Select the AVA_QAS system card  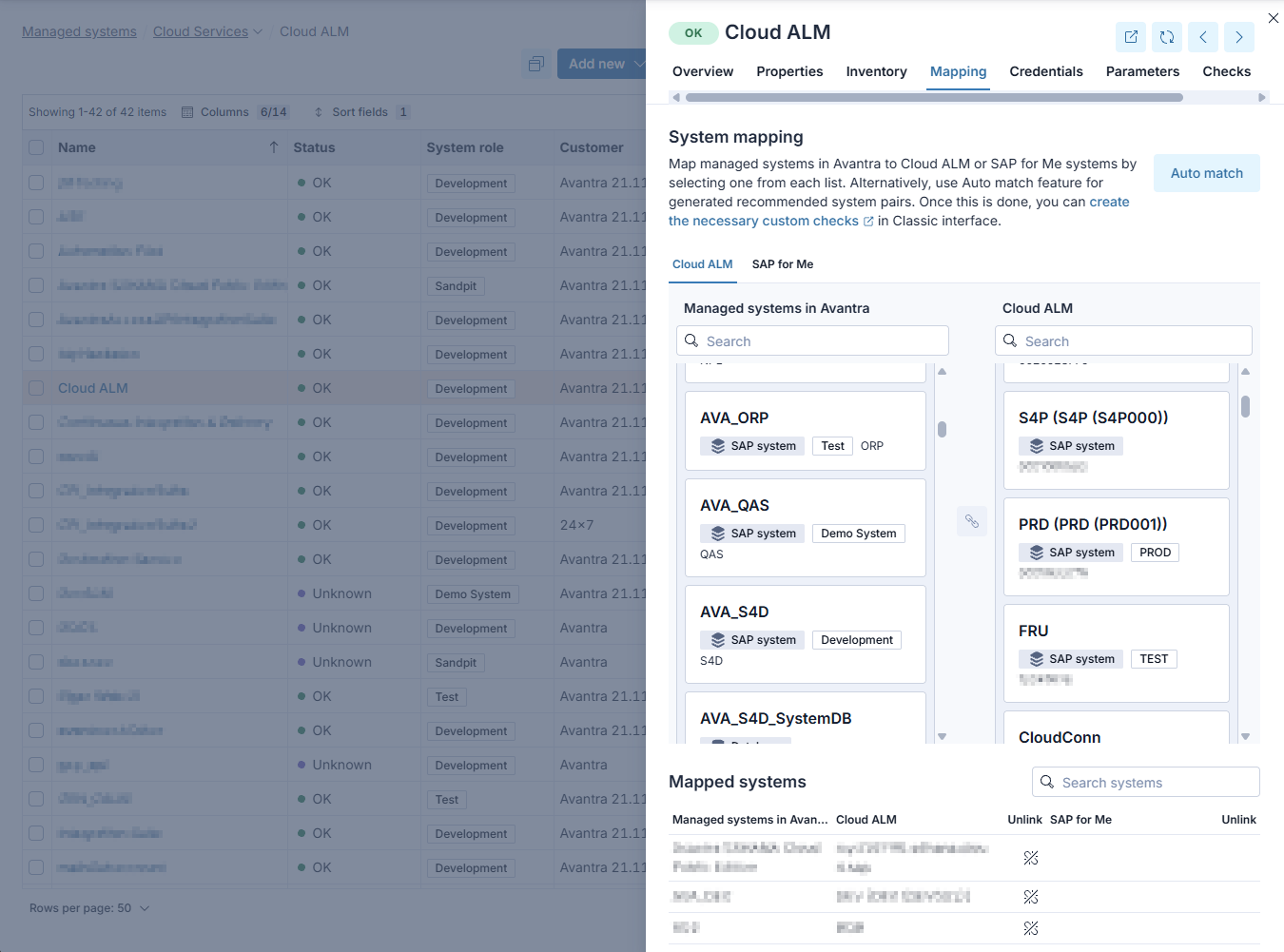click(x=806, y=528)
